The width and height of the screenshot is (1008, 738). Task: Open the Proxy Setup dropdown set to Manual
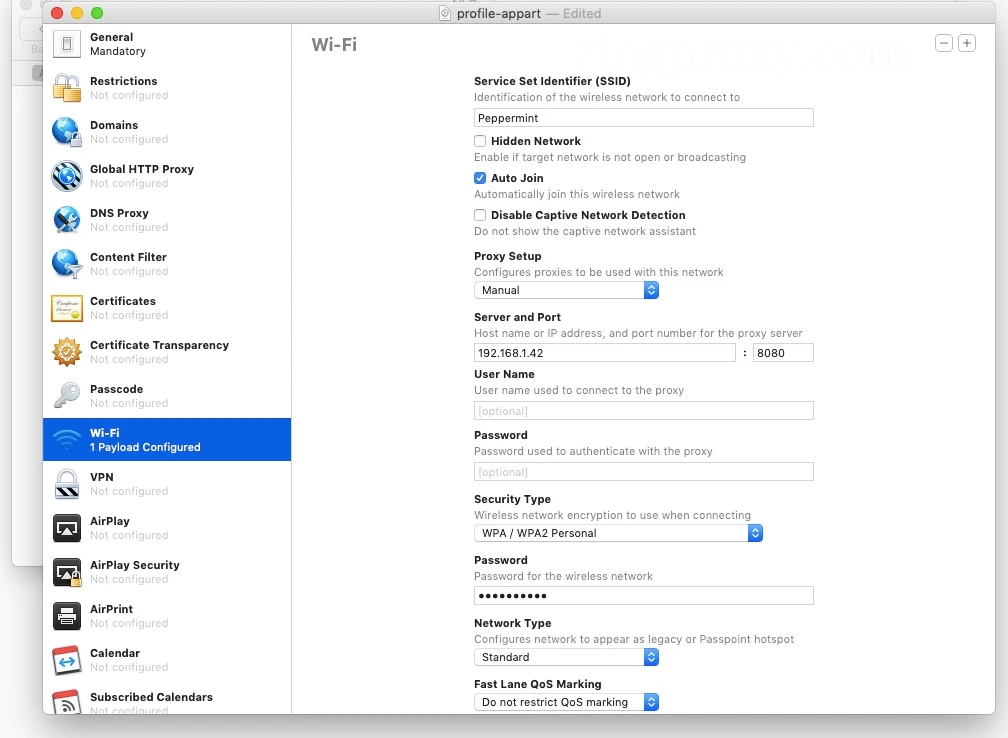(566, 290)
